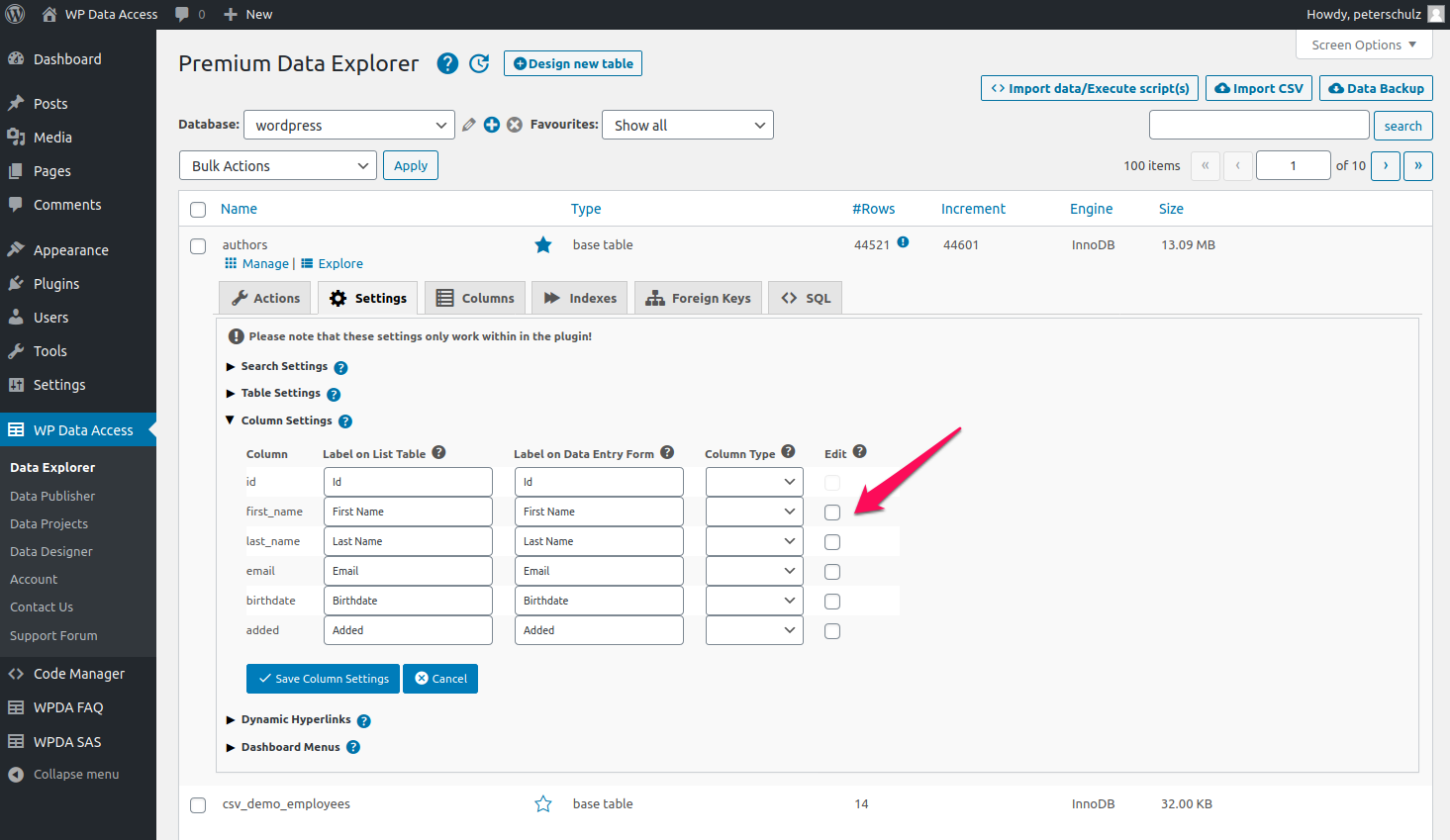Open Screen Options panel
Viewport: 1450px width, 840px height.
[1364, 45]
